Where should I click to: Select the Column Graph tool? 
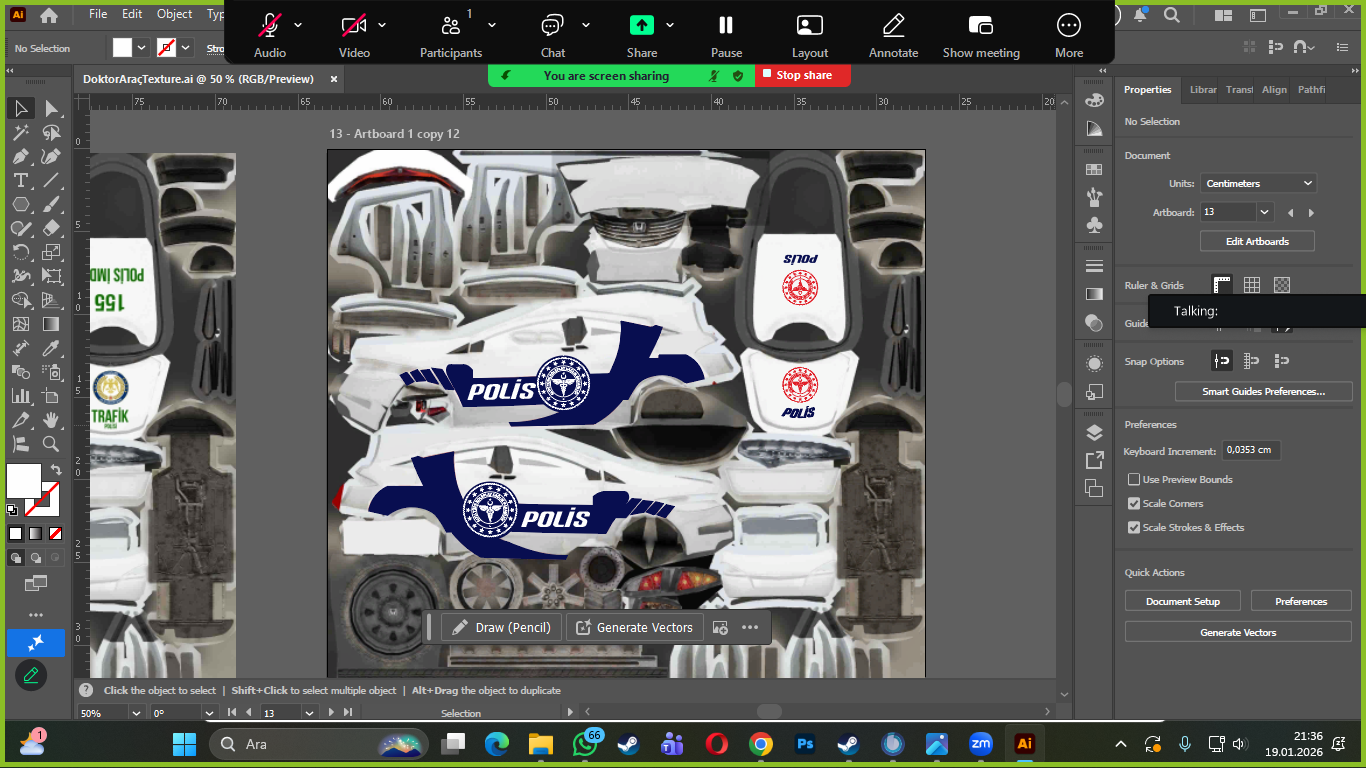click(21, 396)
